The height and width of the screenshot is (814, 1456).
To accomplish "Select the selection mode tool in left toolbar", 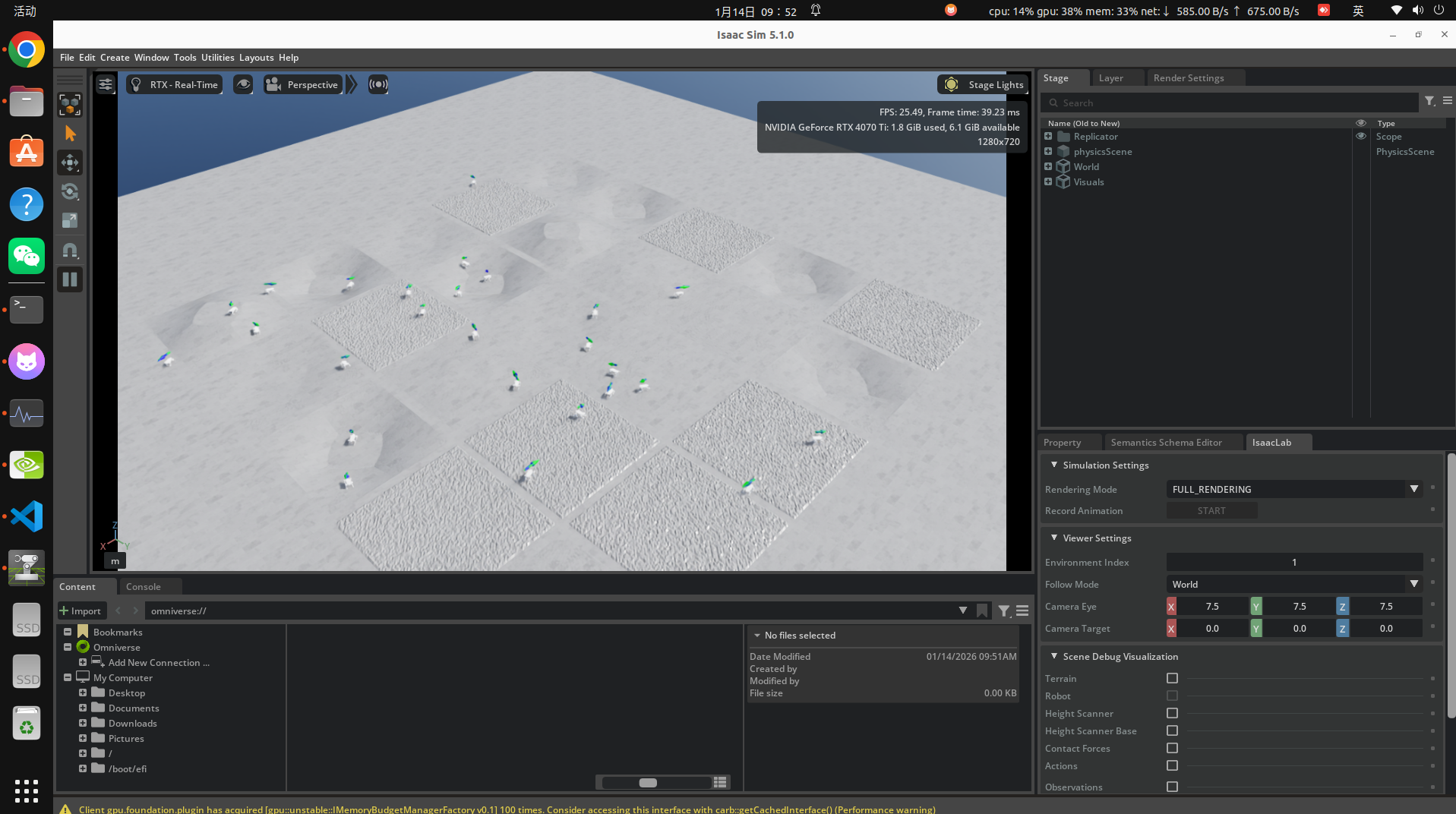I will point(70,105).
